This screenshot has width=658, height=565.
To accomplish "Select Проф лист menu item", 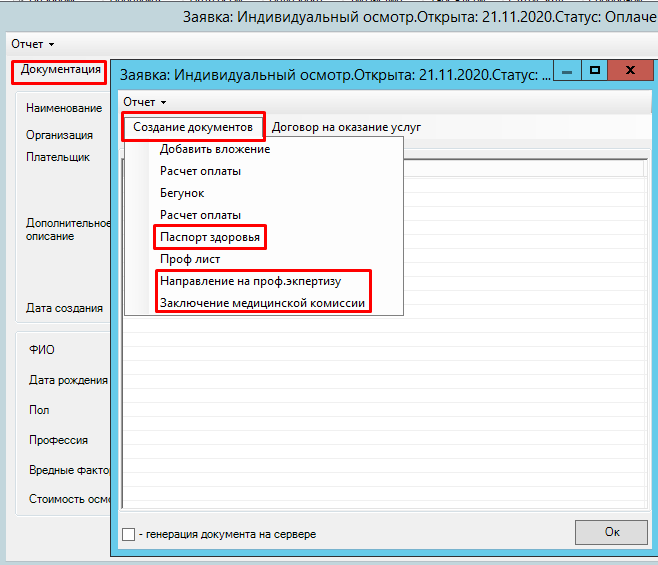I will [190, 259].
